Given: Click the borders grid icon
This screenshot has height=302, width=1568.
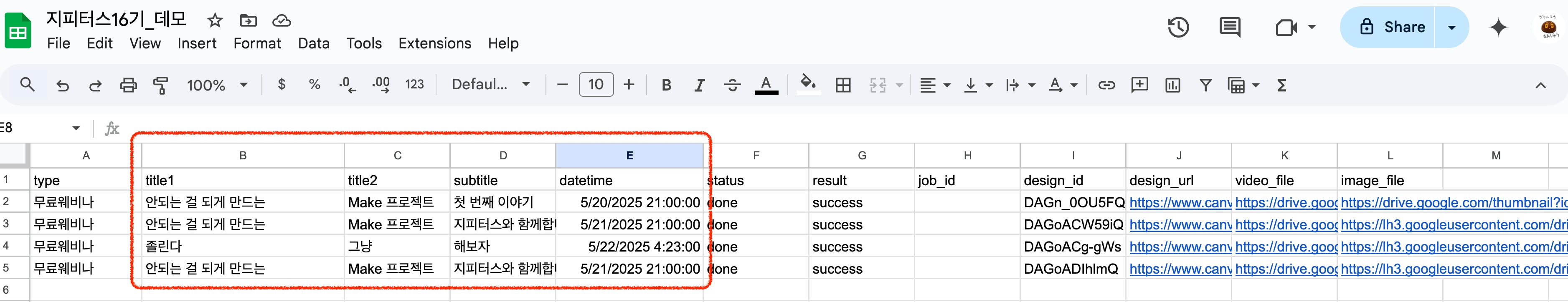Looking at the screenshot, I should tap(843, 85).
